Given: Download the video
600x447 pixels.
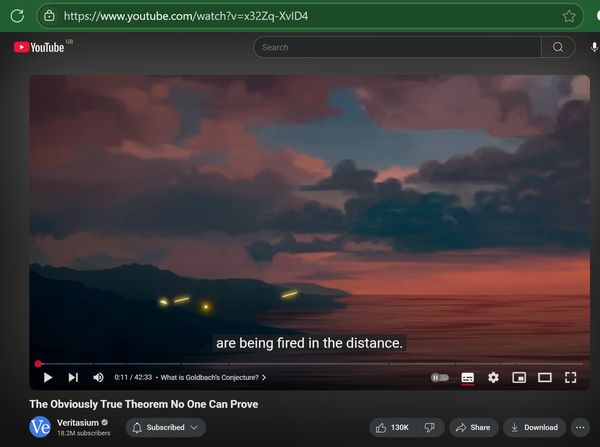Looking at the screenshot, I should pos(534,427).
